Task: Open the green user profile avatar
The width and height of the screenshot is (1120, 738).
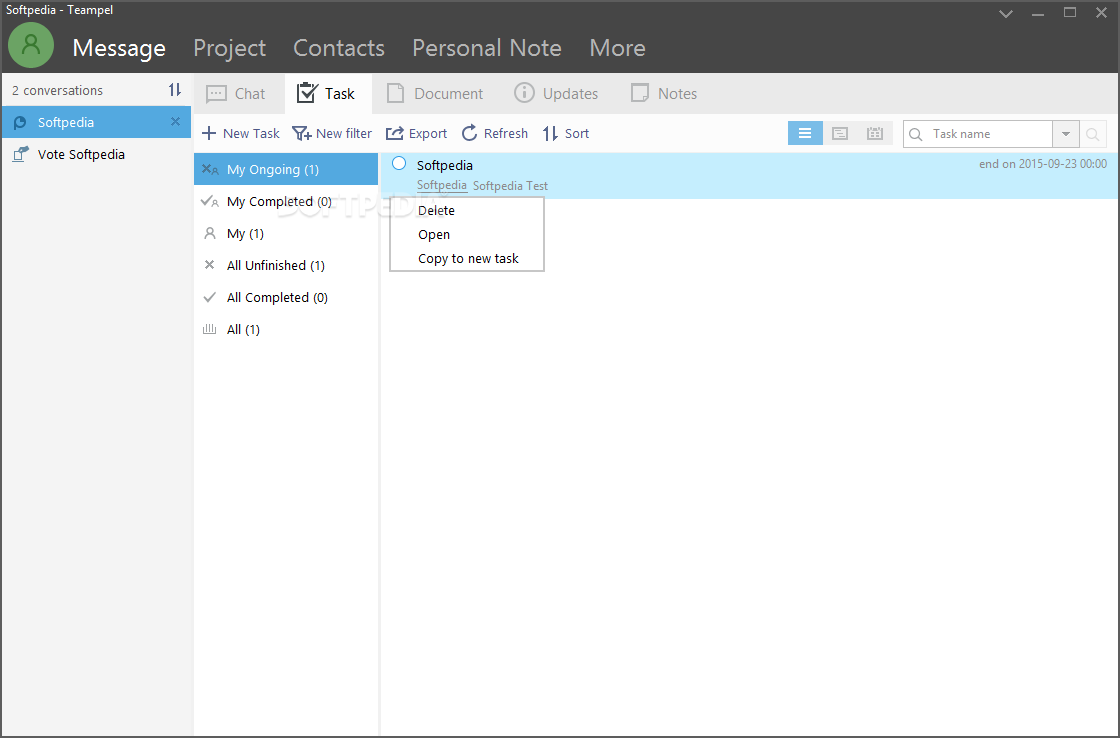Action: coord(31,45)
